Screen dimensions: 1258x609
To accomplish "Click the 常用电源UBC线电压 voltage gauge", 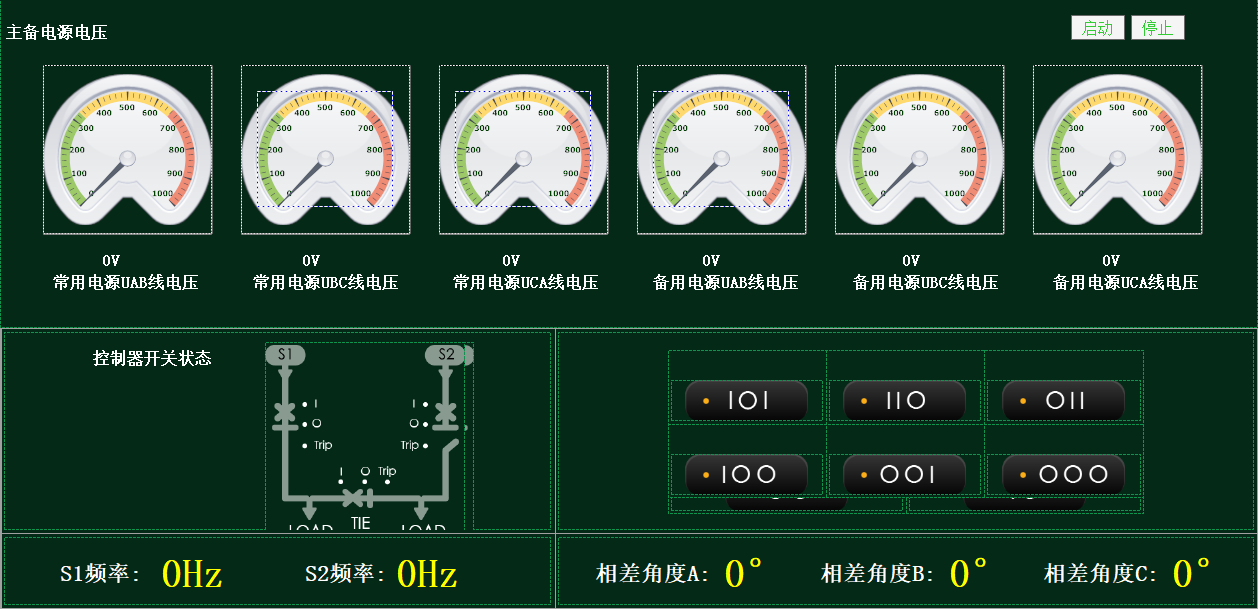I will click(325, 150).
